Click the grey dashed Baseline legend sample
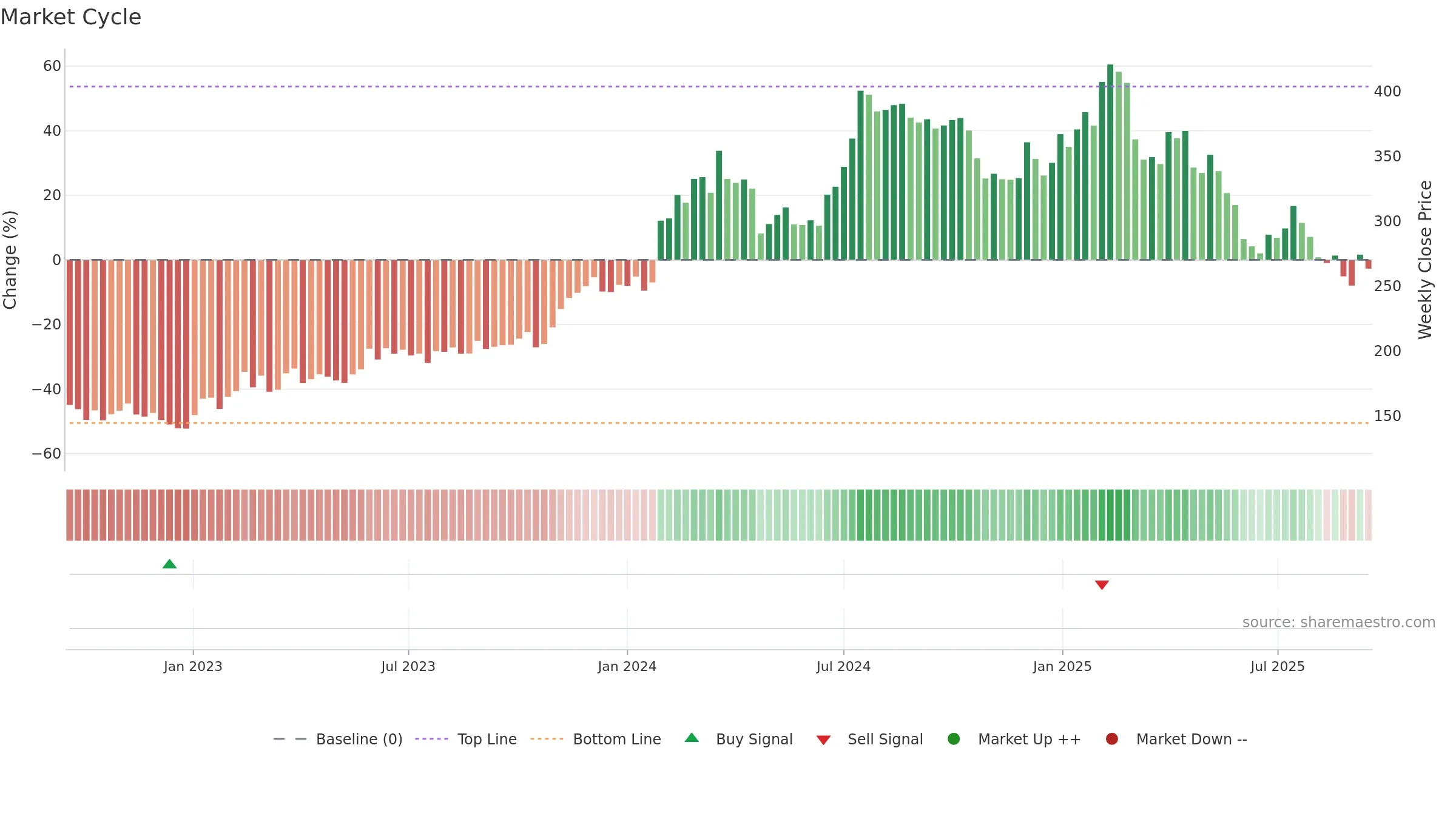Viewport: 1456px width, 819px height. click(x=290, y=739)
